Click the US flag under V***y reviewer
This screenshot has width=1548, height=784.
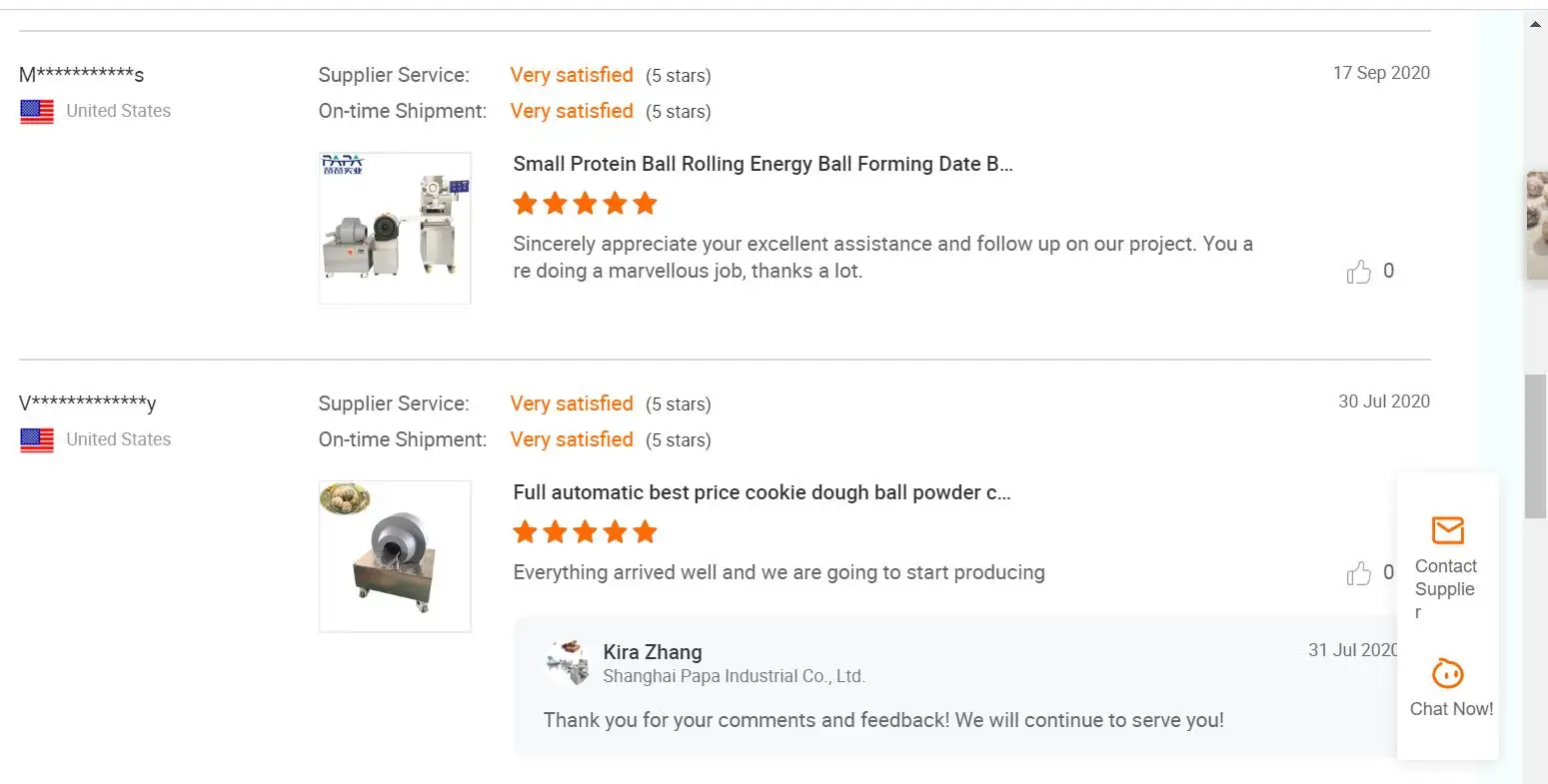tap(37, 439)
